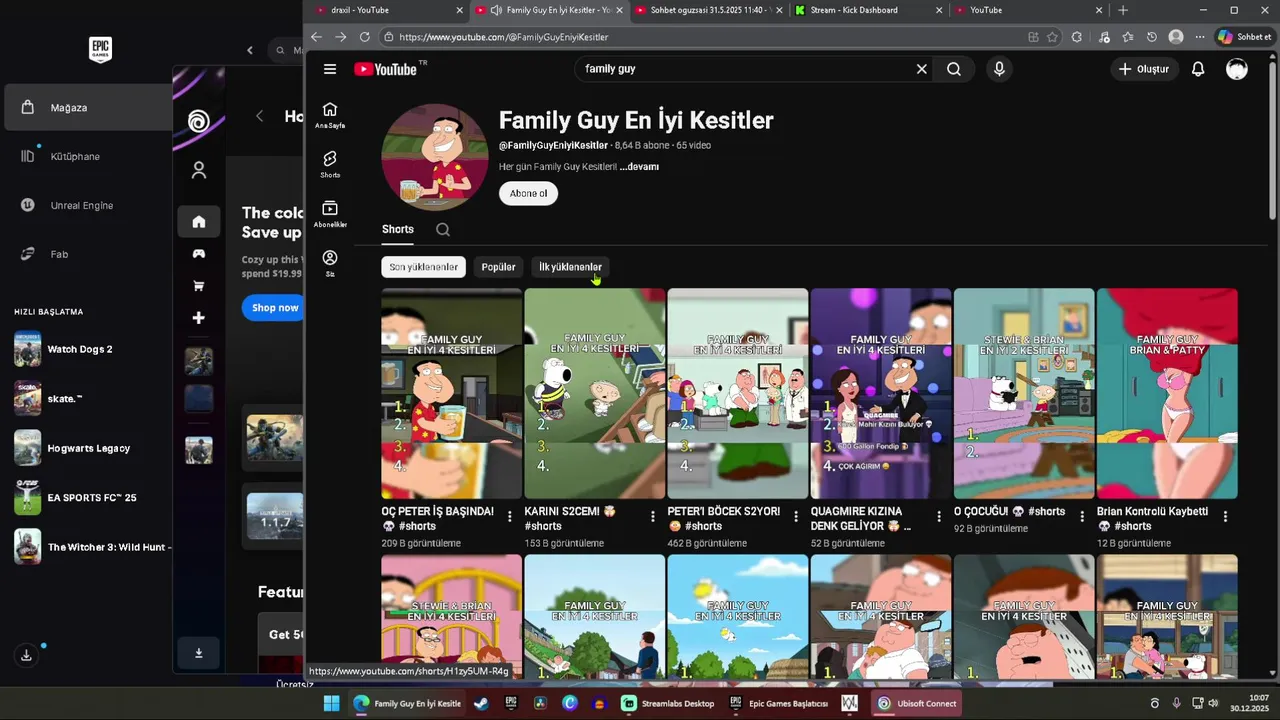Open the 'KARINI S2CEM!' short thumbnail

pos(594,393)
